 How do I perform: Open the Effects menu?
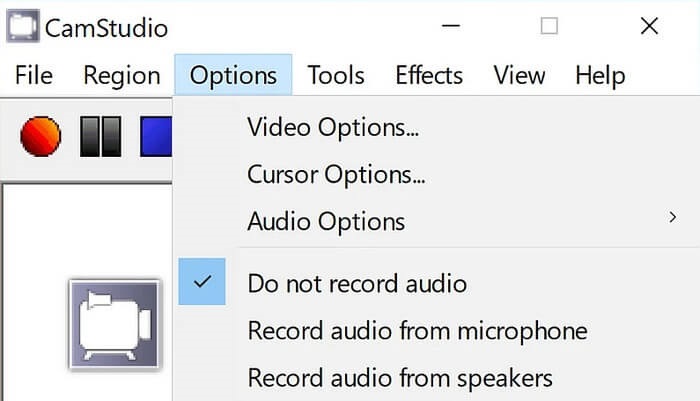[429, 75]
